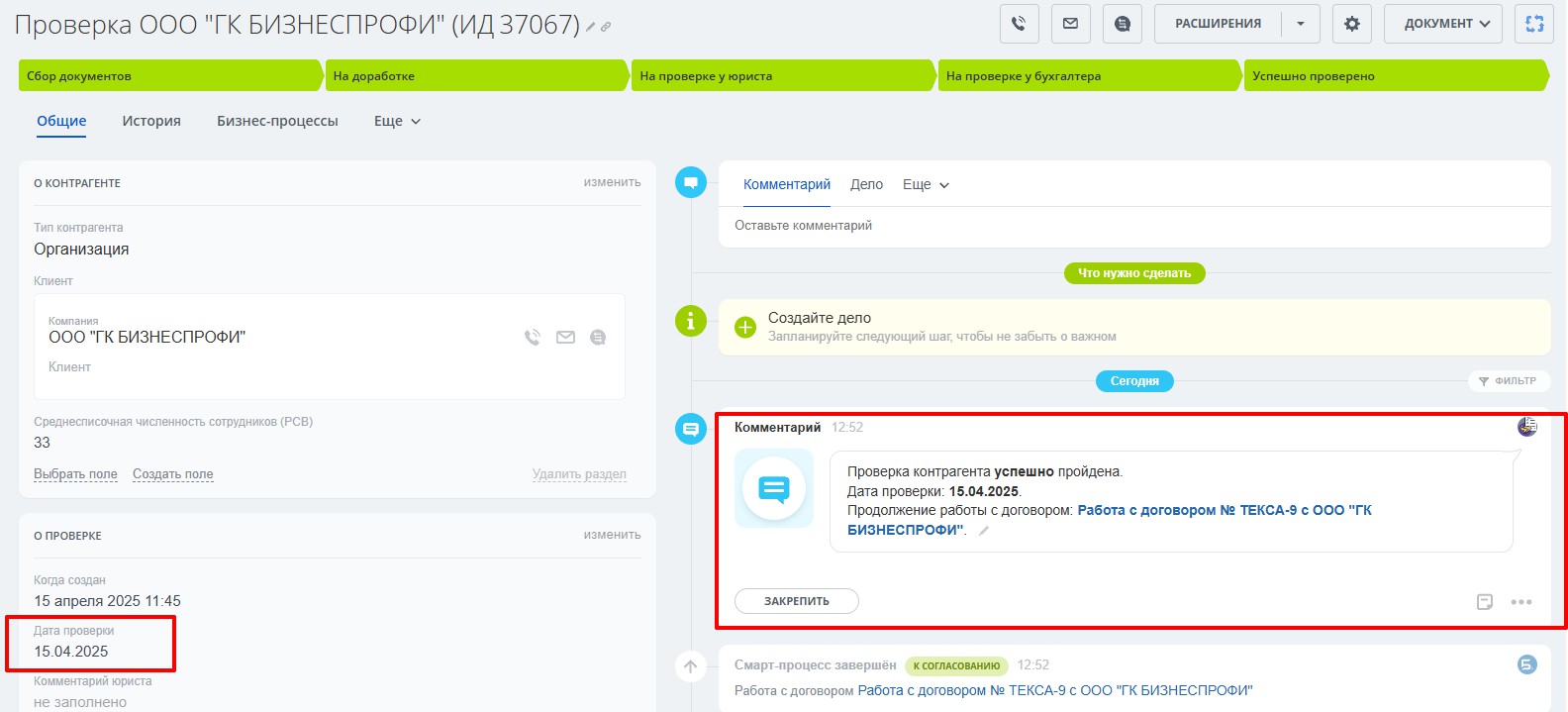Switch to the История tab

pyautogui.click(x=151, y=121)
